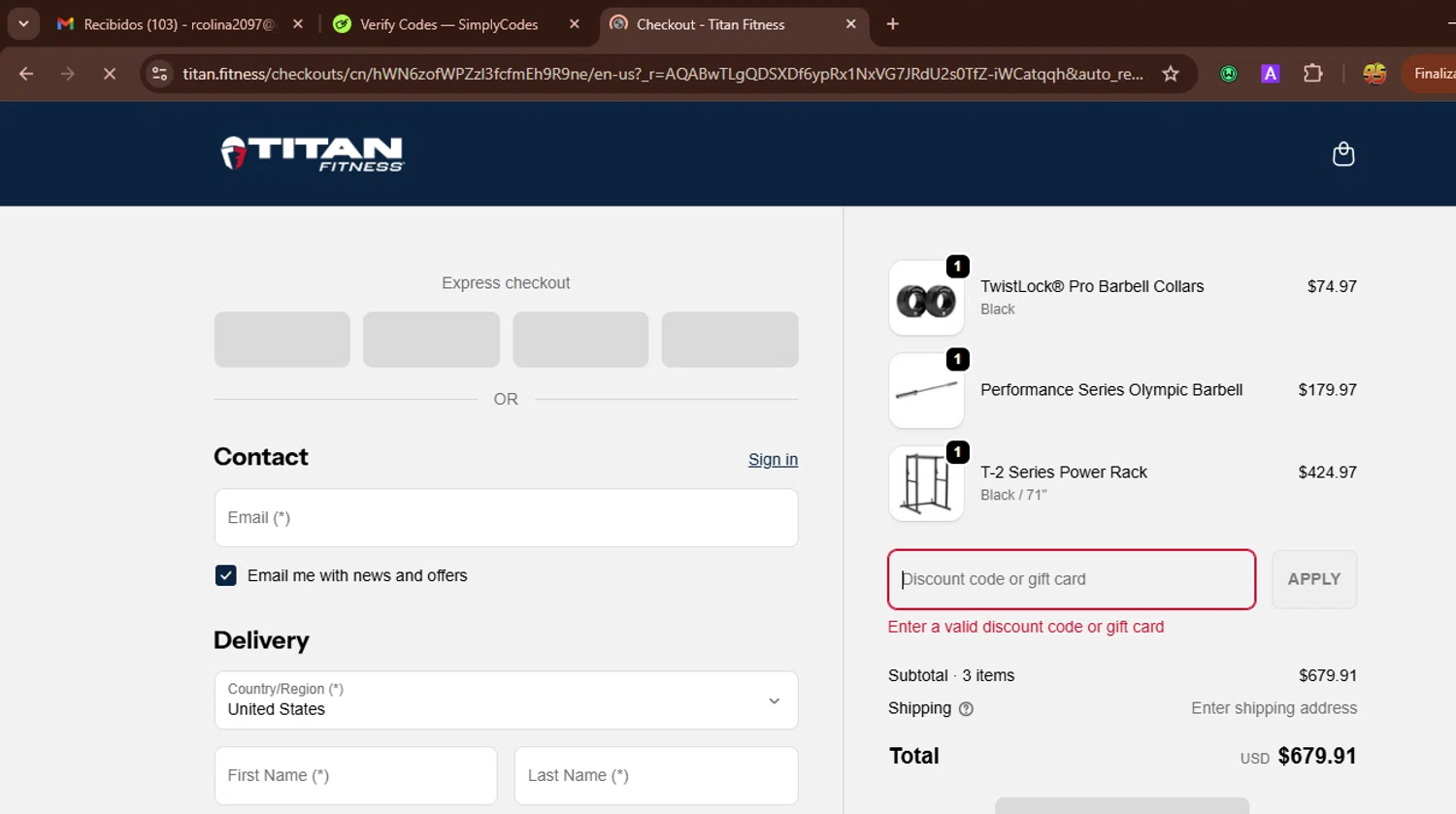
Task: Close the SimplyCodes tab
Action: click(x=575, y=24)
